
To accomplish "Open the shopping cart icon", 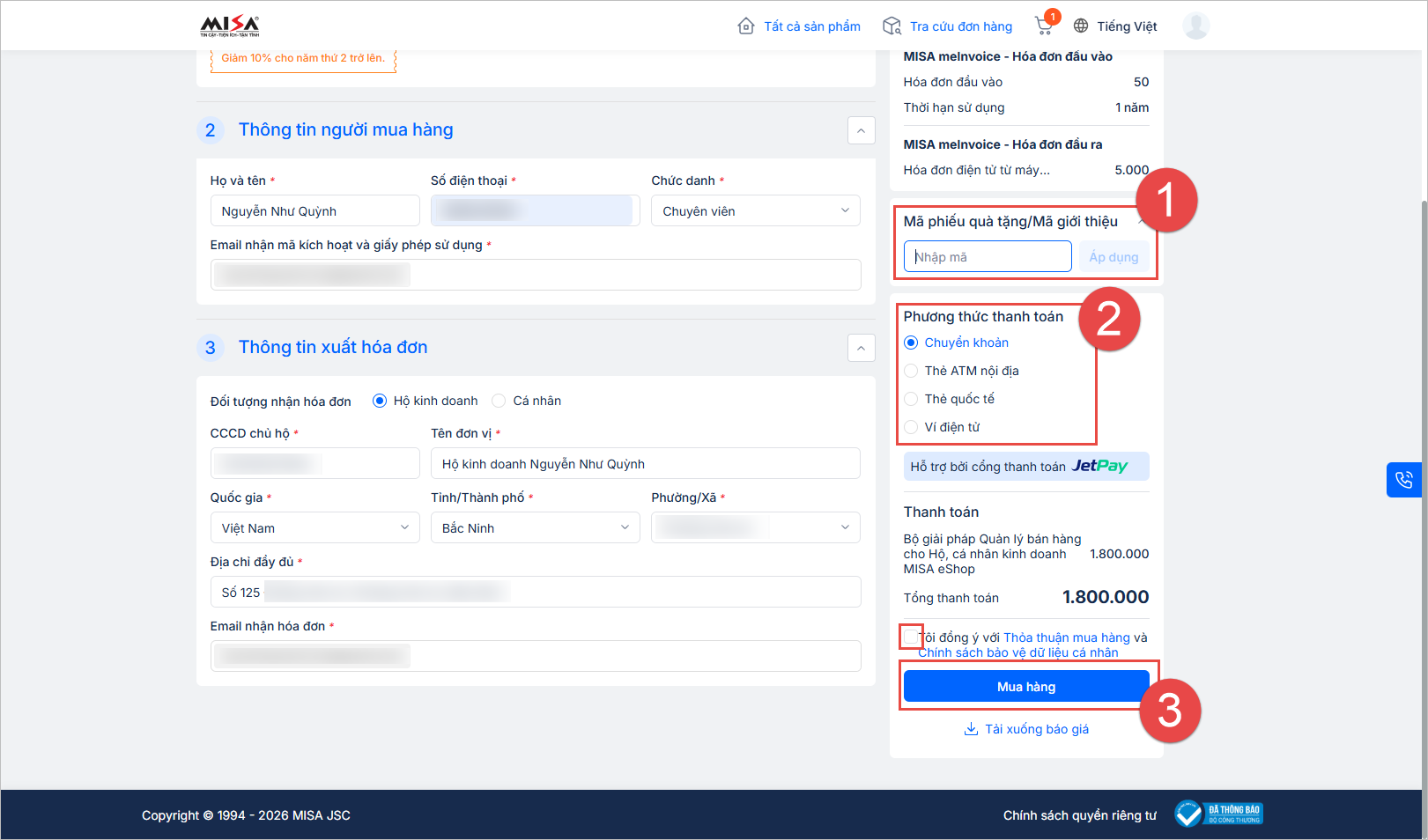I will point(1044,26).
